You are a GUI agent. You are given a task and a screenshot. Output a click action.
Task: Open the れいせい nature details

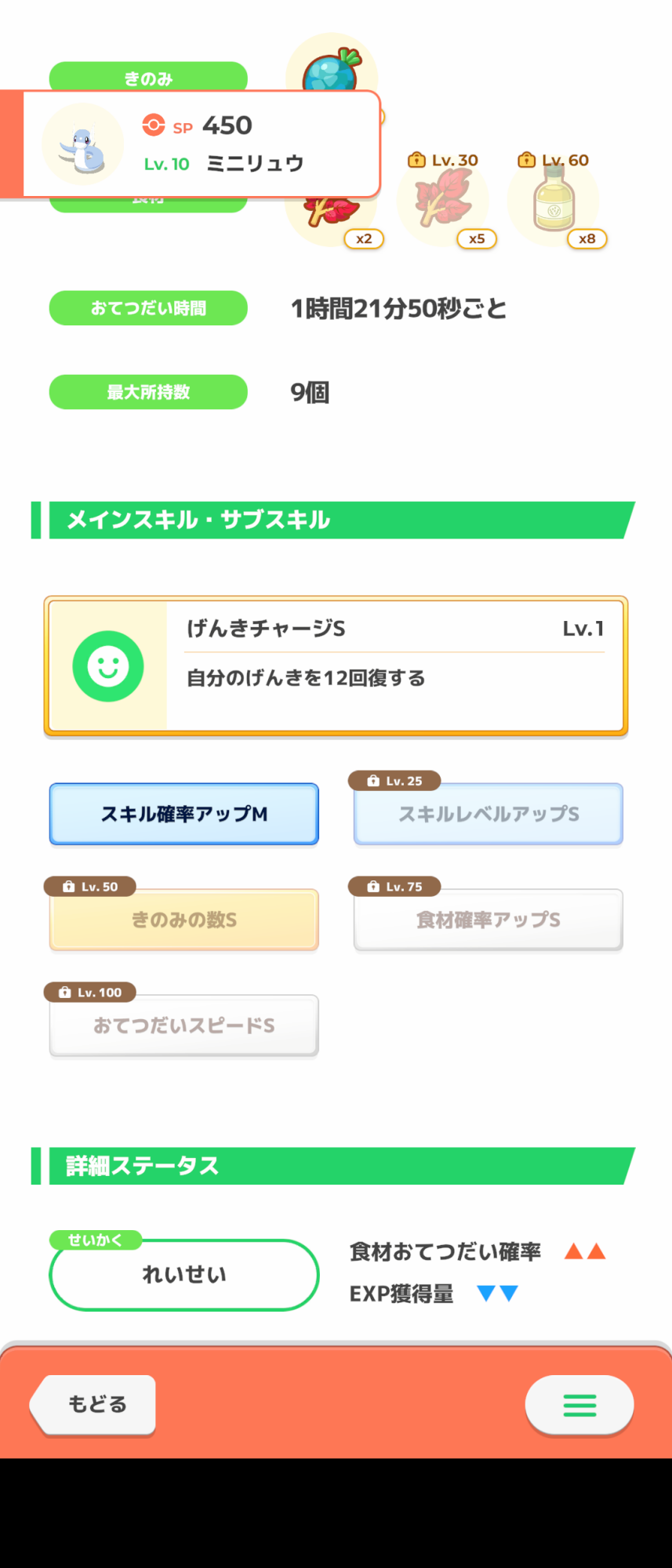click(184, 1275)
